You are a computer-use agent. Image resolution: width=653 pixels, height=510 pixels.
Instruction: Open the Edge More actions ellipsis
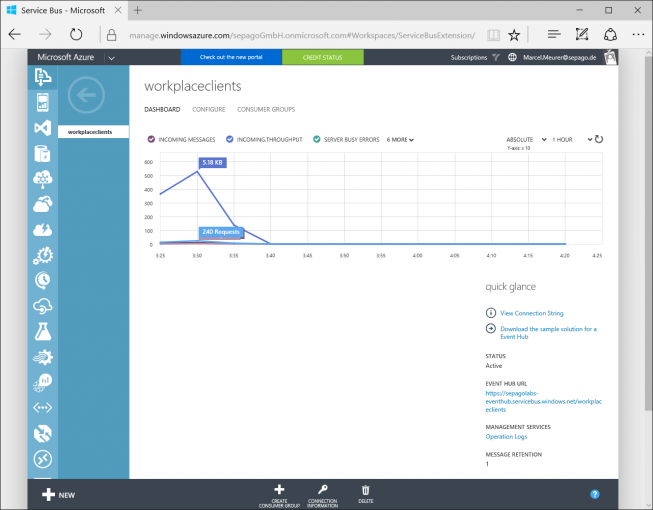(638, 35)
